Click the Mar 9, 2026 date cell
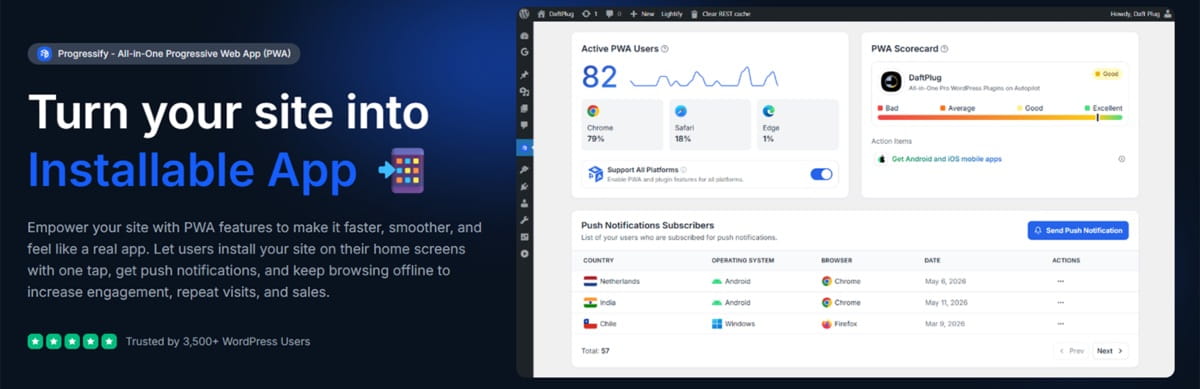Viewport: 1200px width, 389px height. click(x=944, y=324)
